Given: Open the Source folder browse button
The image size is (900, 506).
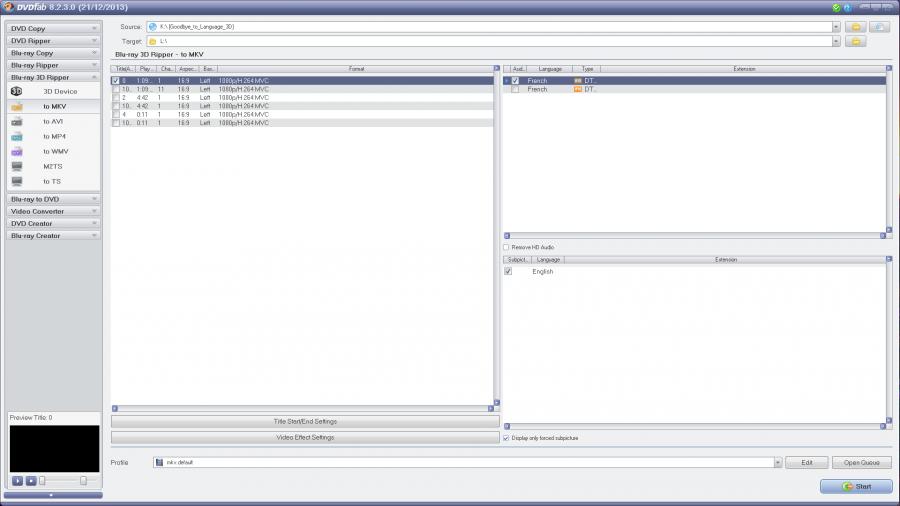Looking at the screenshot, I should (856, 27).
